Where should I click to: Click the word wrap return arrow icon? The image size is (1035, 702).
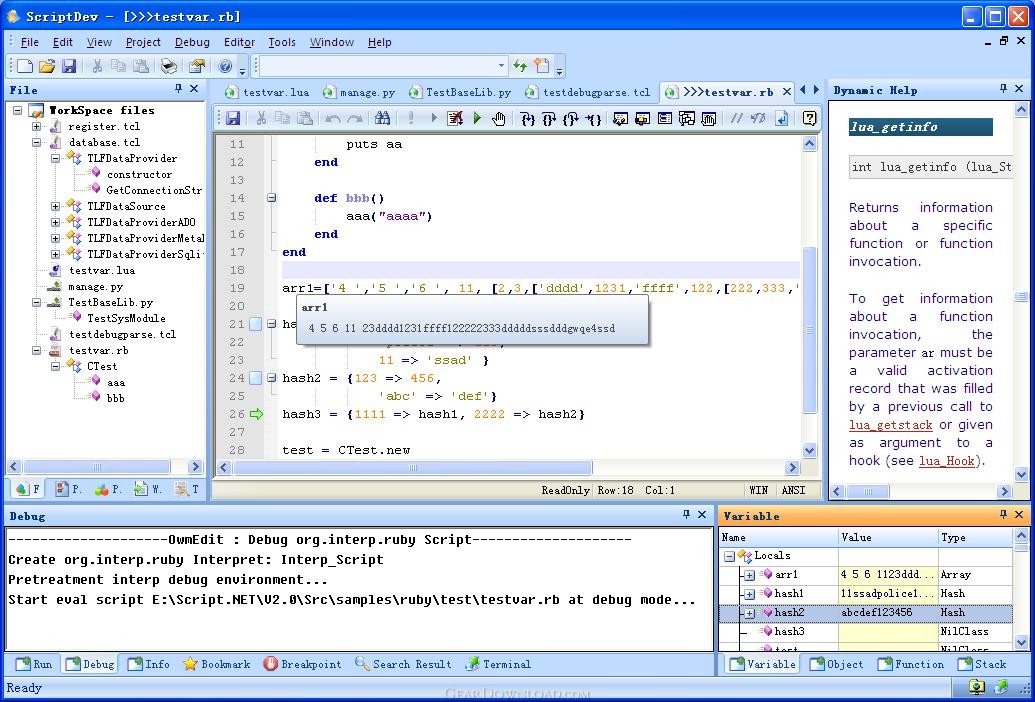coord(782,118)
